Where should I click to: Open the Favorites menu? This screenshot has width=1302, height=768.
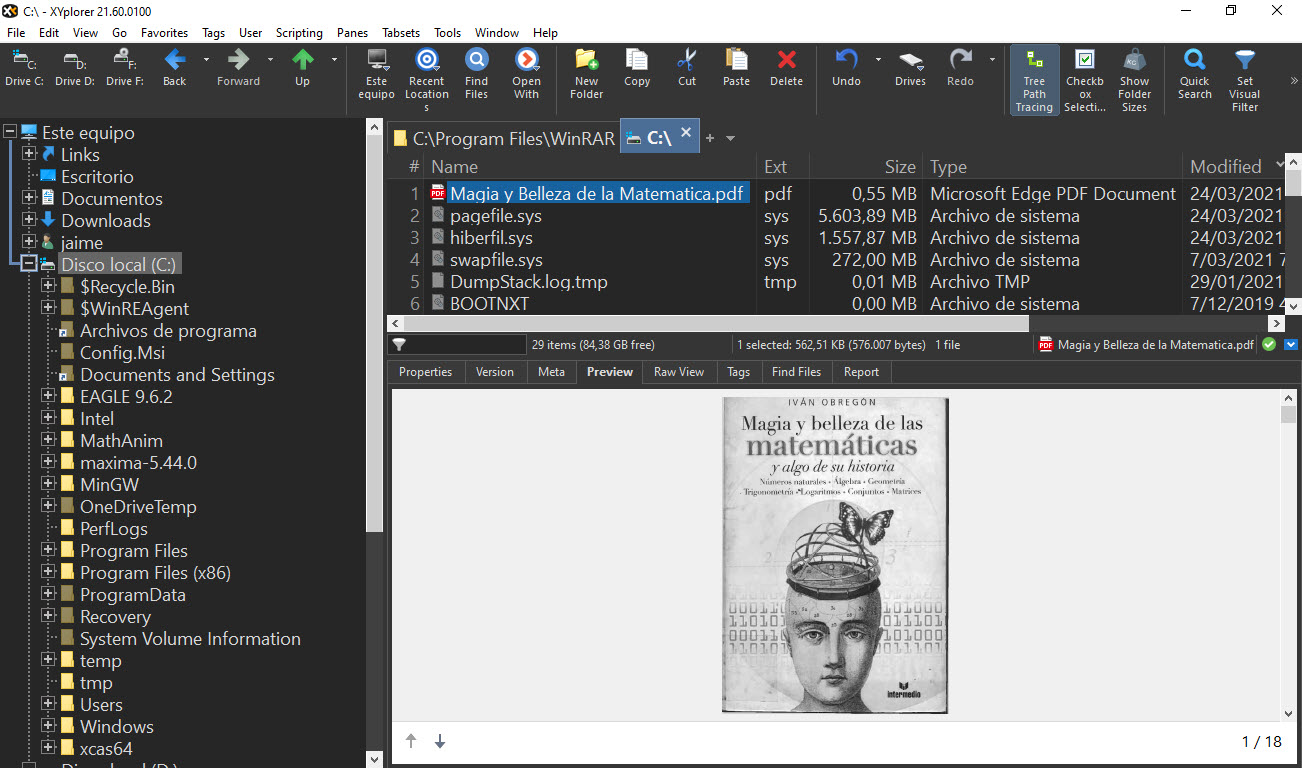(164, 33)
